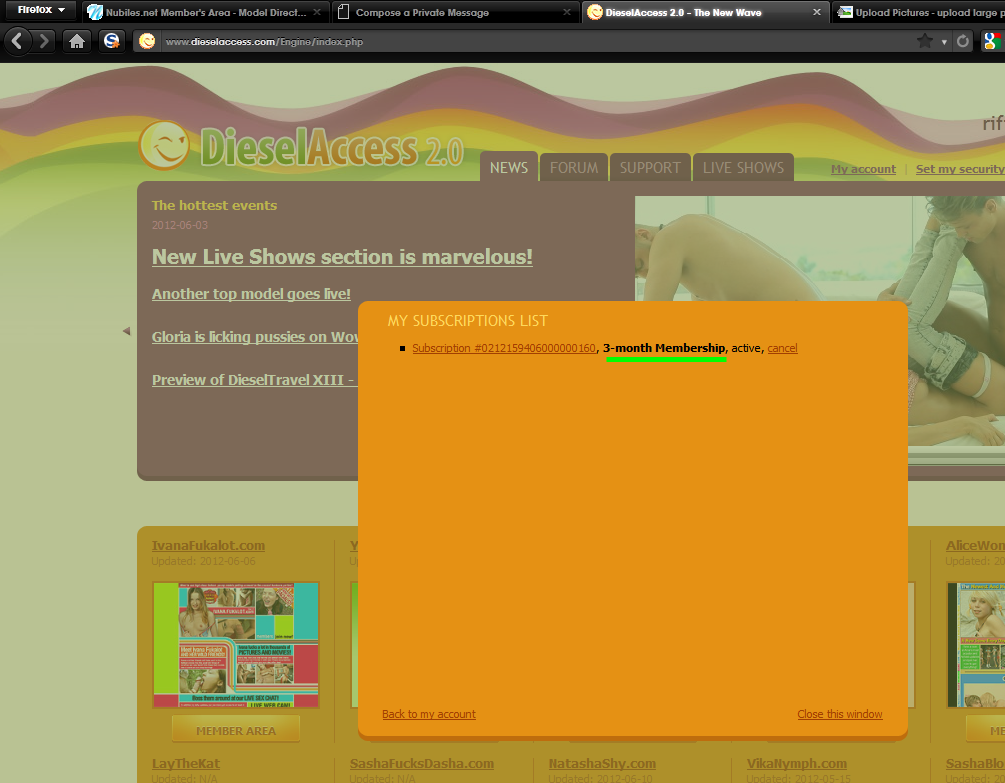Open the FORUM site tab
Screen dimensions: 1005x783
tap(574, 167)
